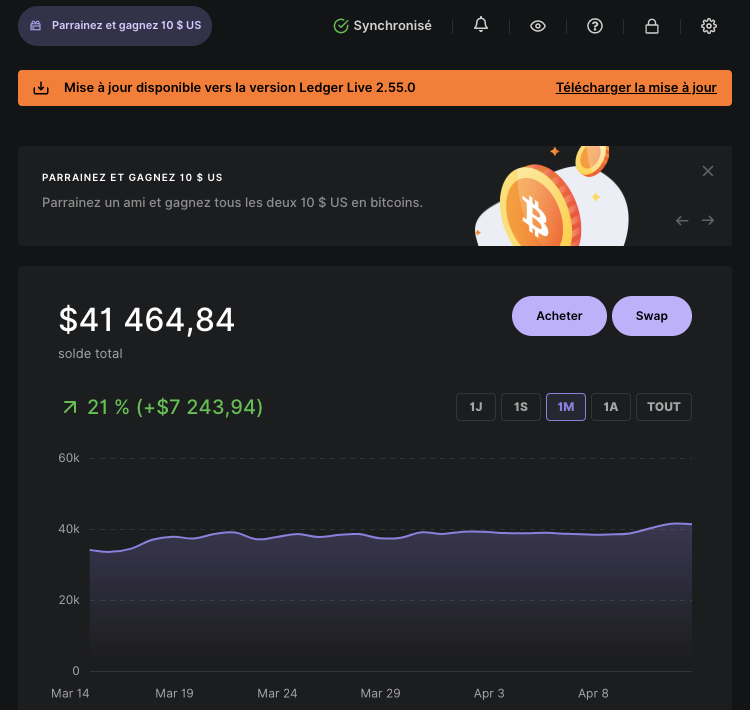This screenshot has width=750, height=710.
Task: Click the Synchronisé status indicator
Action: click(383, 26)
